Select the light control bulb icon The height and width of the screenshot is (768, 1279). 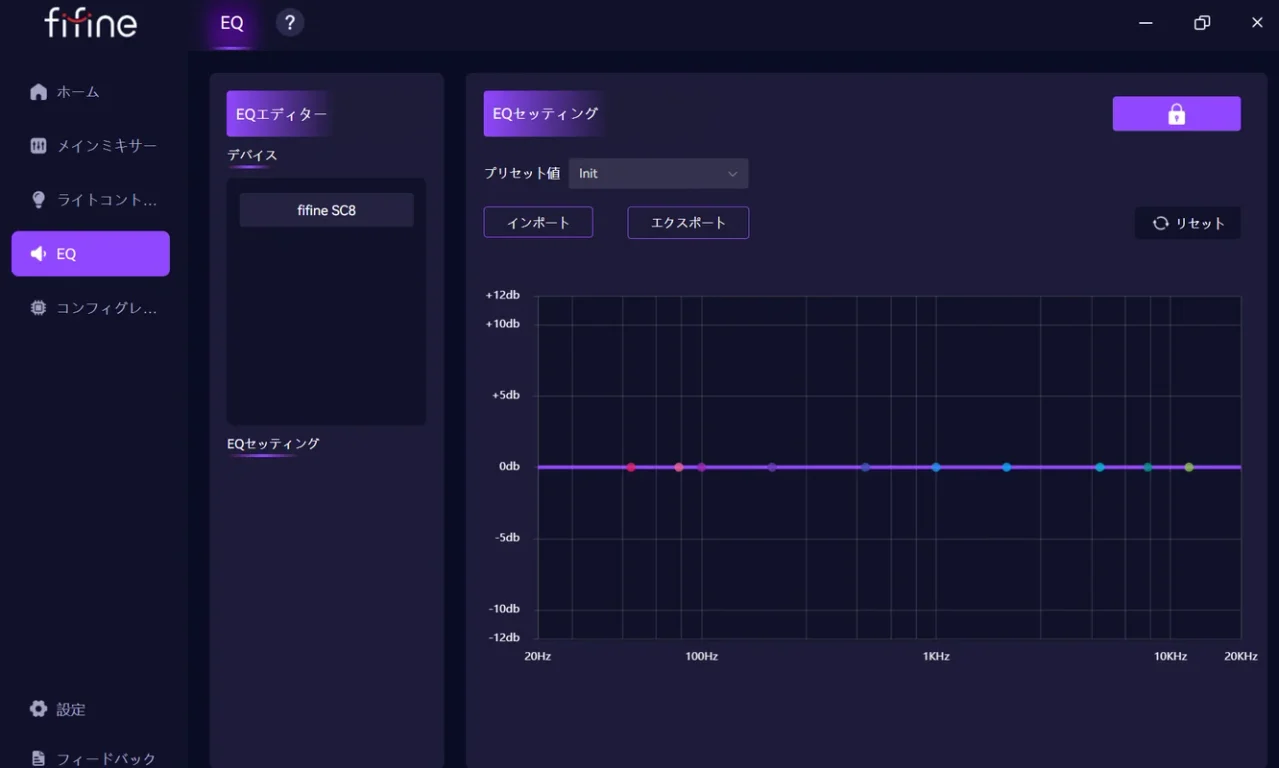tap(38, 200)
